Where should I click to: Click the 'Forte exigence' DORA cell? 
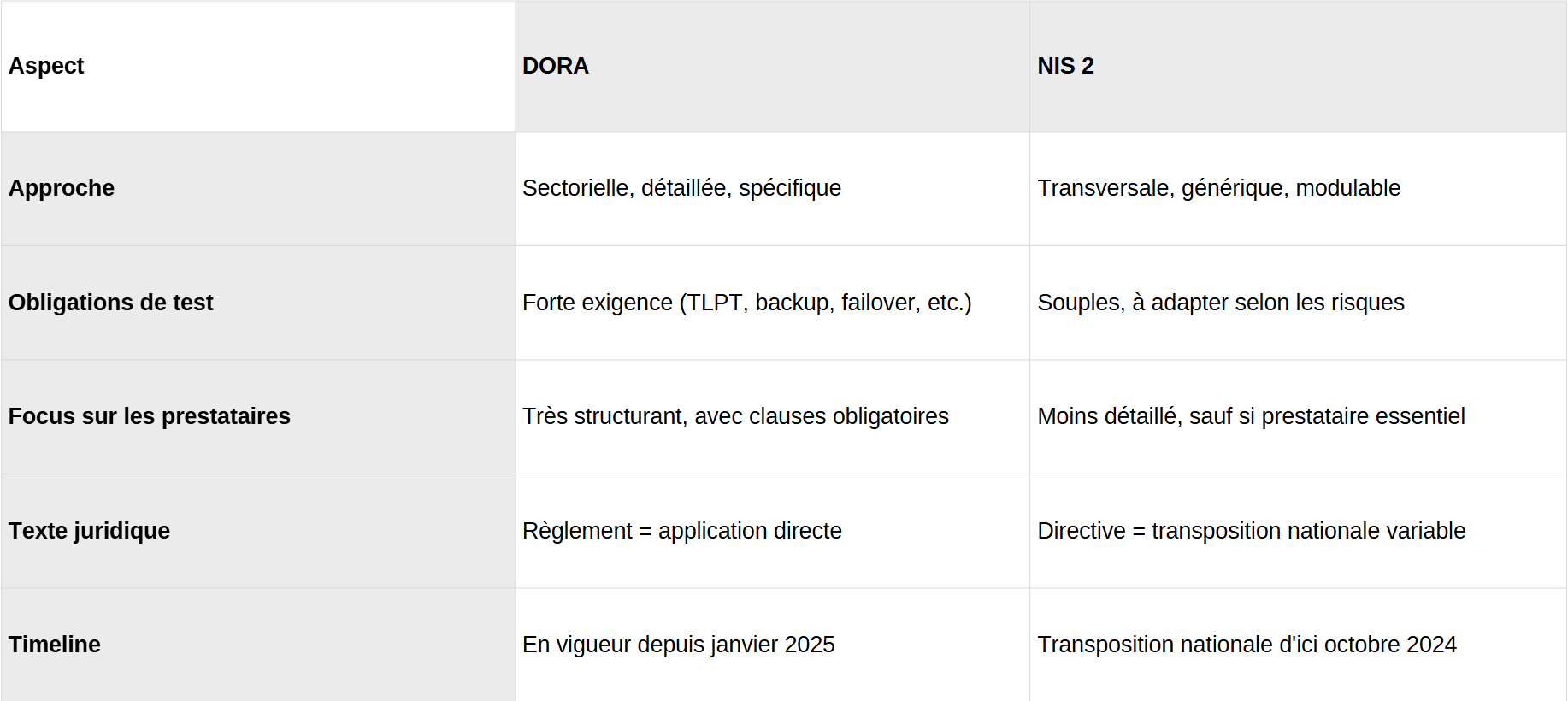[x=746, y=303]
